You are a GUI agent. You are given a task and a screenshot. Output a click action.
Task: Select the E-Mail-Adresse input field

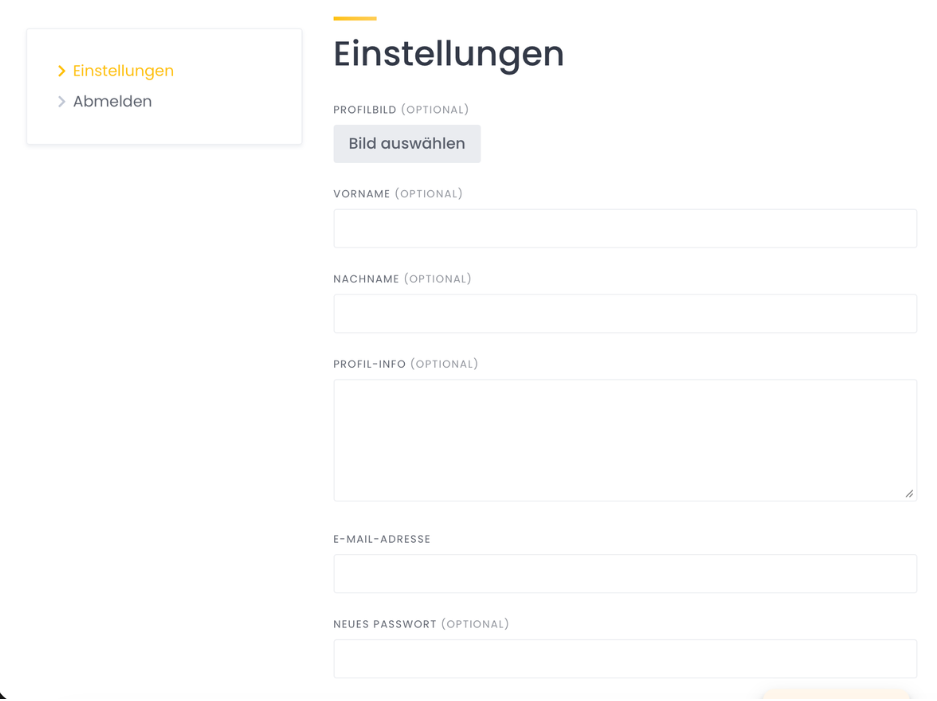[624, 574]
